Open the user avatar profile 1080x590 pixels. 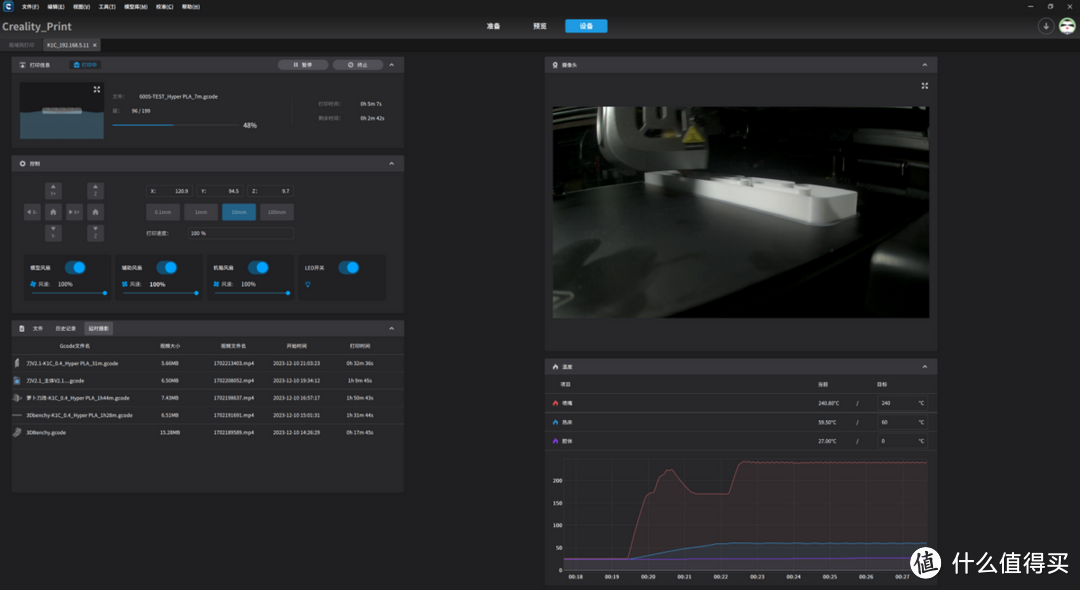point(1067,26)
